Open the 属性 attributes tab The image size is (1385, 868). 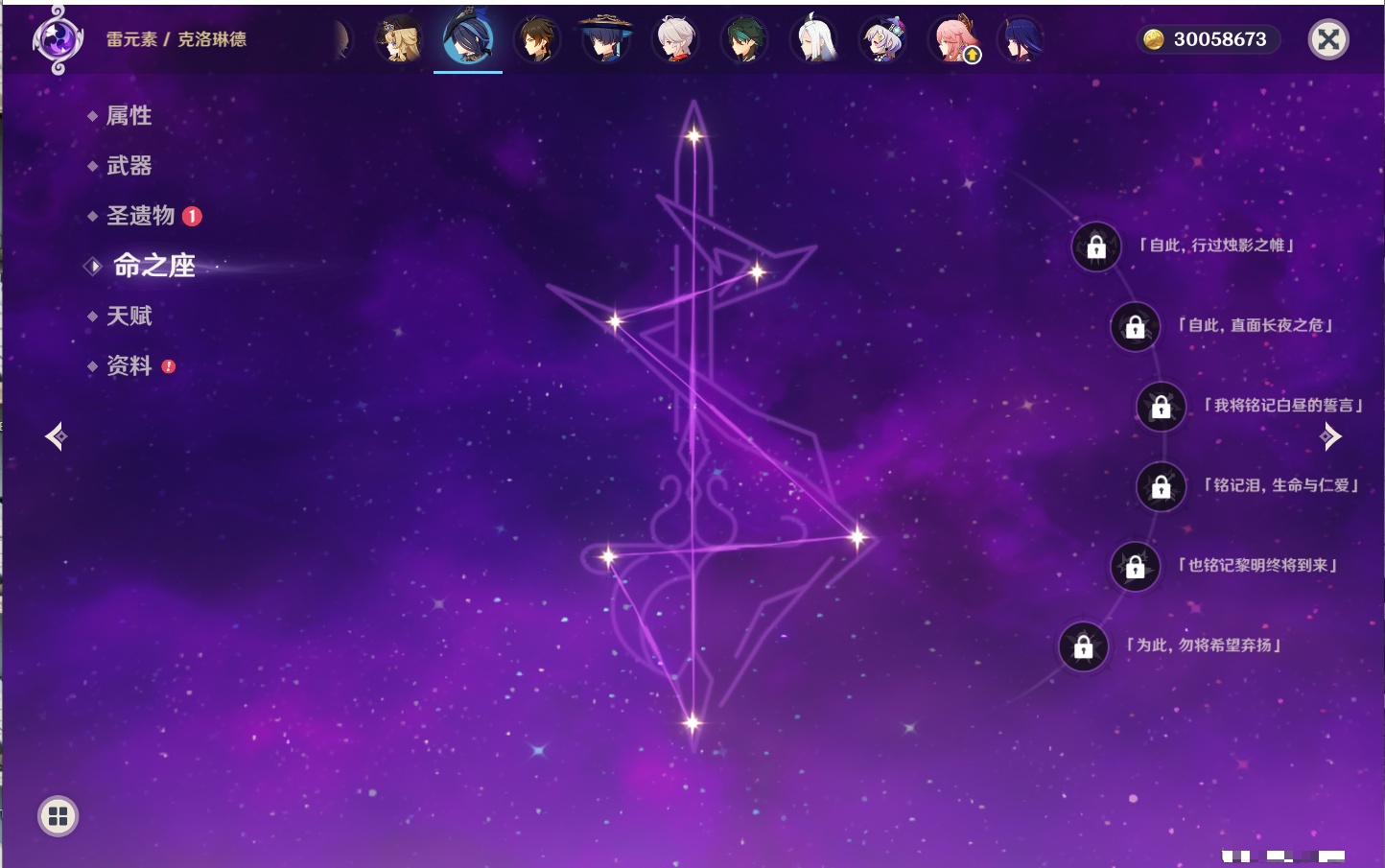click(129, 116)
